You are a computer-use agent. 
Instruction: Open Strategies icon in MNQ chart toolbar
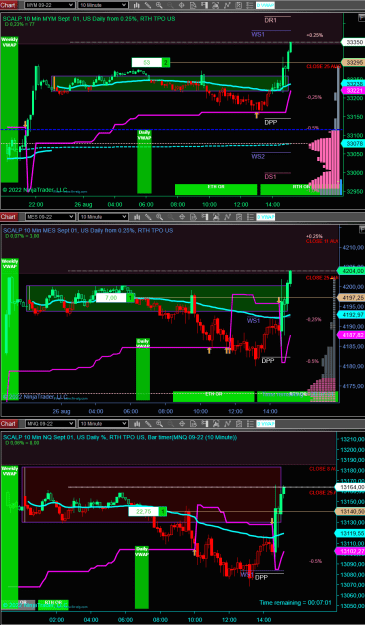click(x=239, y=423)
